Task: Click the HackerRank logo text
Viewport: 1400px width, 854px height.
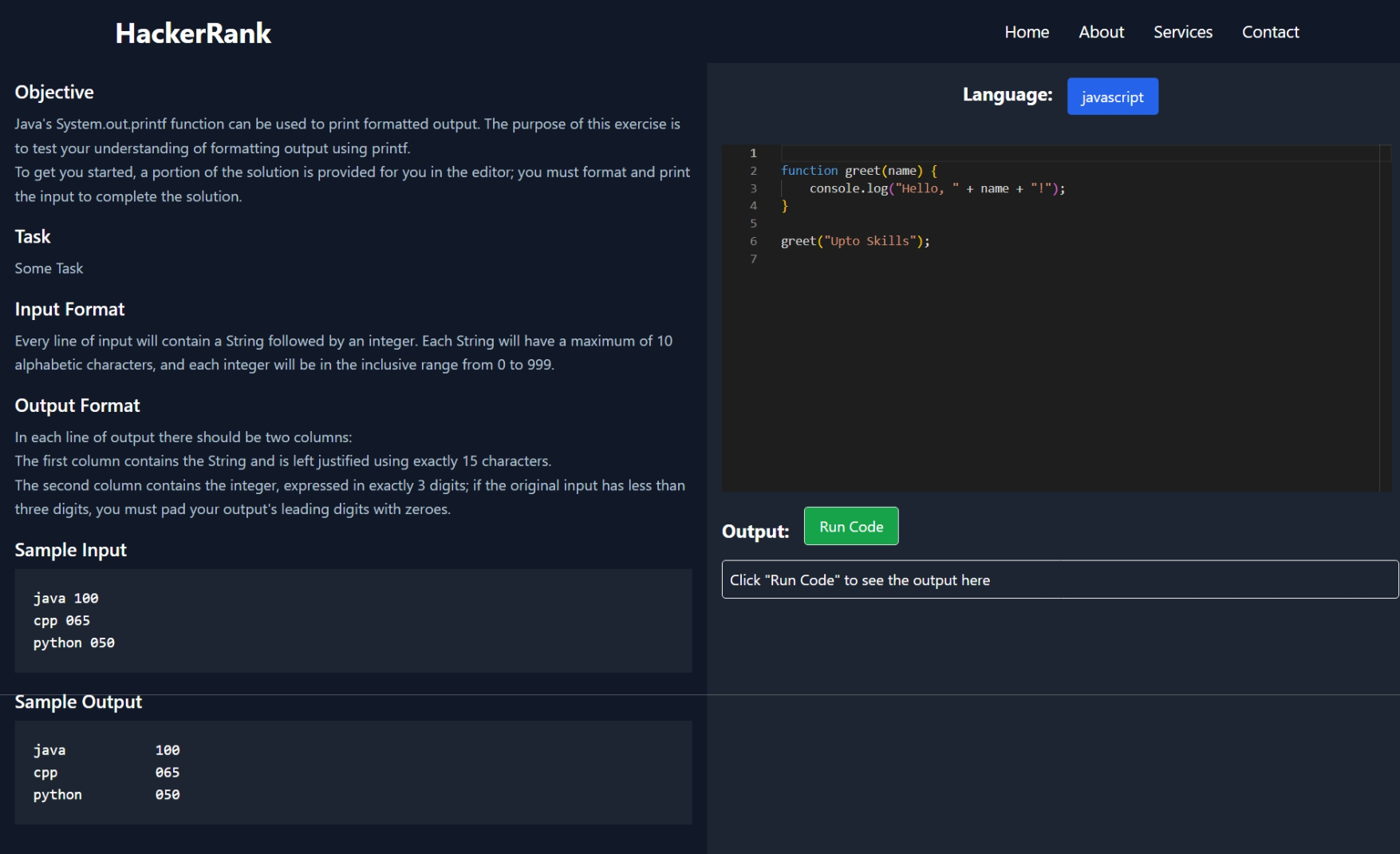Action: 193,33
